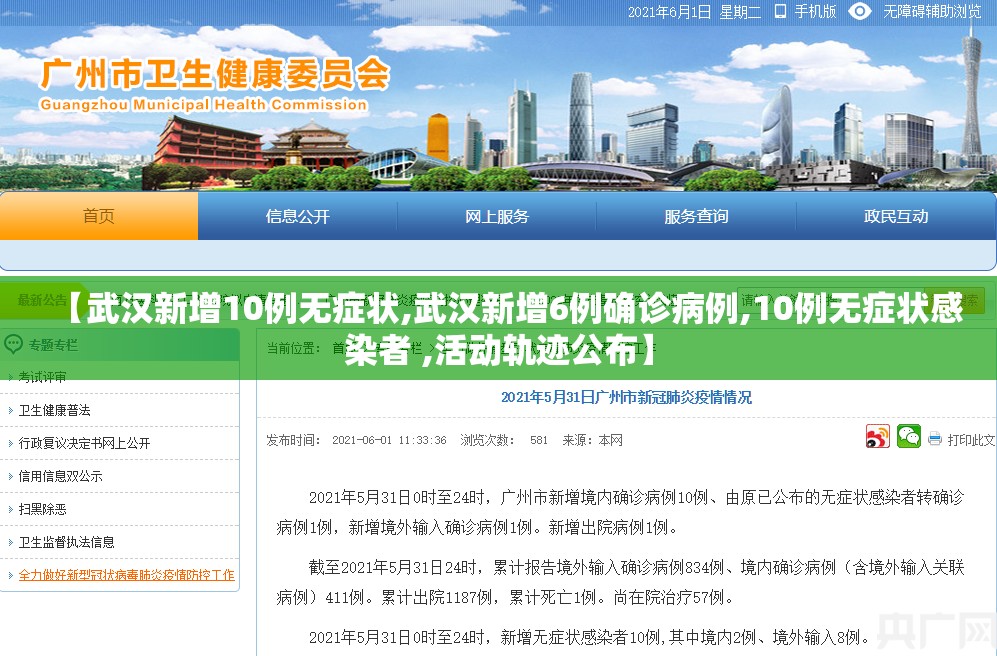Click the 广州市卫生健康委员会 site logo

click(x=214, y=83)
